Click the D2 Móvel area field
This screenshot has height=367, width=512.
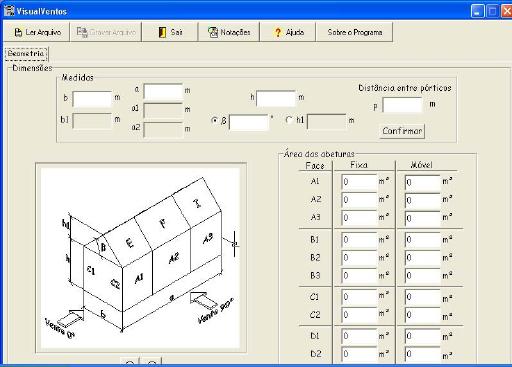tap(423, 354)
